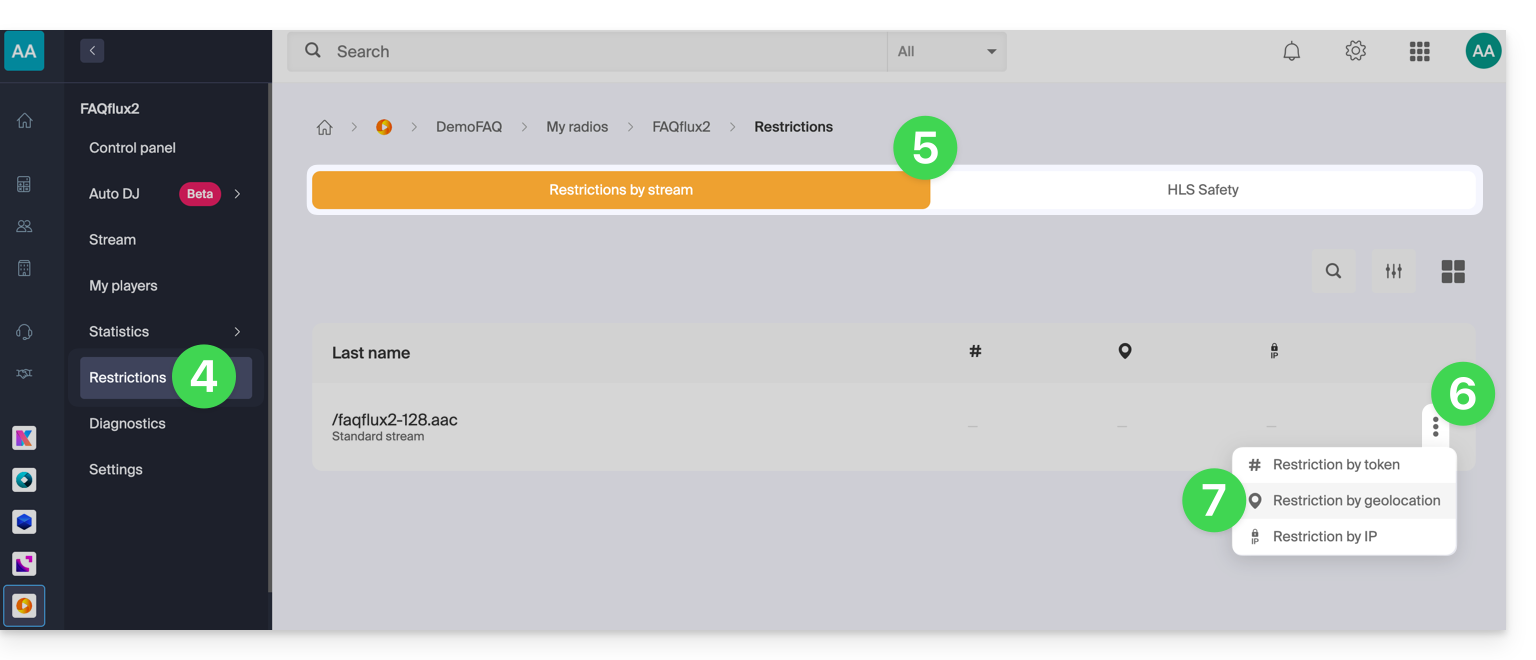The image size is (1536, 660).
Task: Choose Restriction by geolocation option
Action: pyautogui.click(x=1355, y=501)
